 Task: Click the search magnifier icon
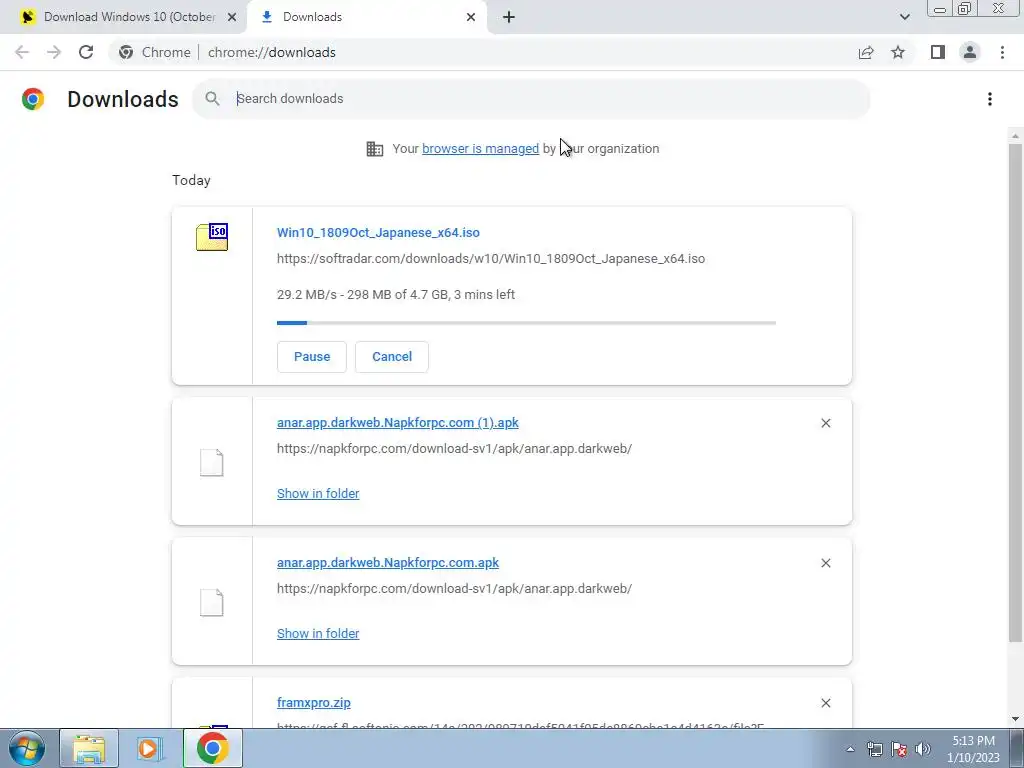212,99
